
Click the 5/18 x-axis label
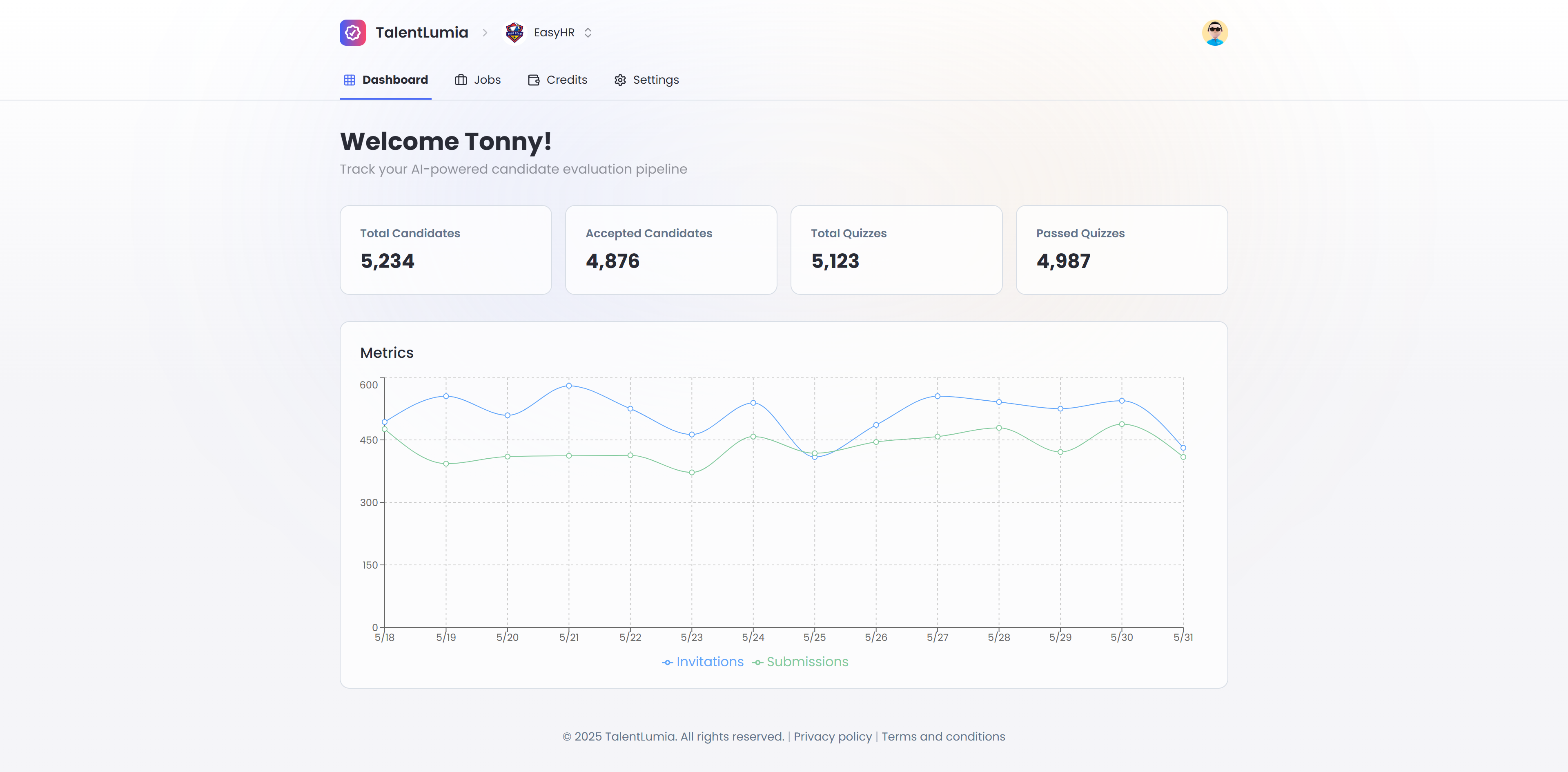pyautogui.click(x=384, y=638)
